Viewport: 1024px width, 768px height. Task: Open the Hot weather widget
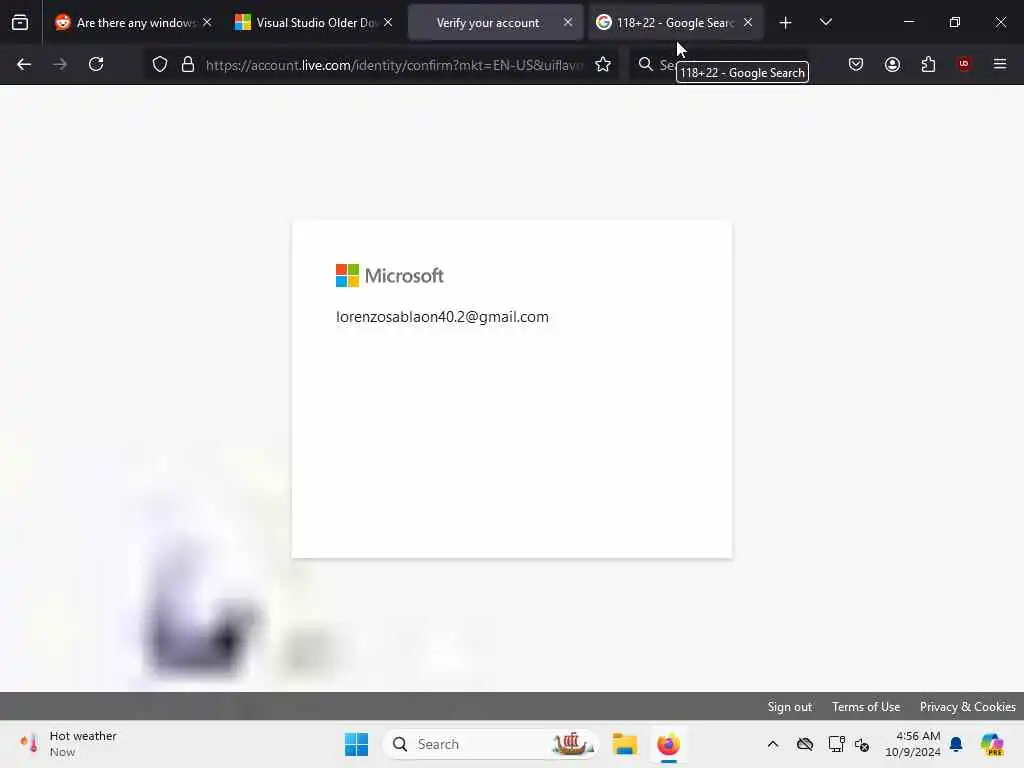(68, 744)
